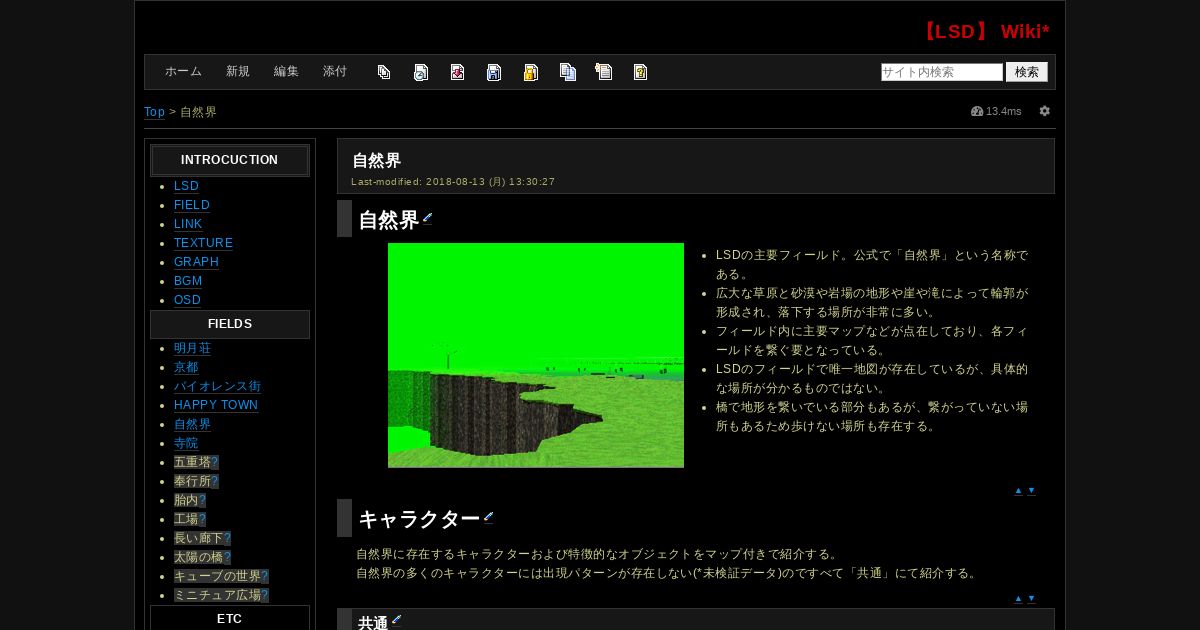Click the copy page icon
The image size is (1200, 630).
(567, 72)
